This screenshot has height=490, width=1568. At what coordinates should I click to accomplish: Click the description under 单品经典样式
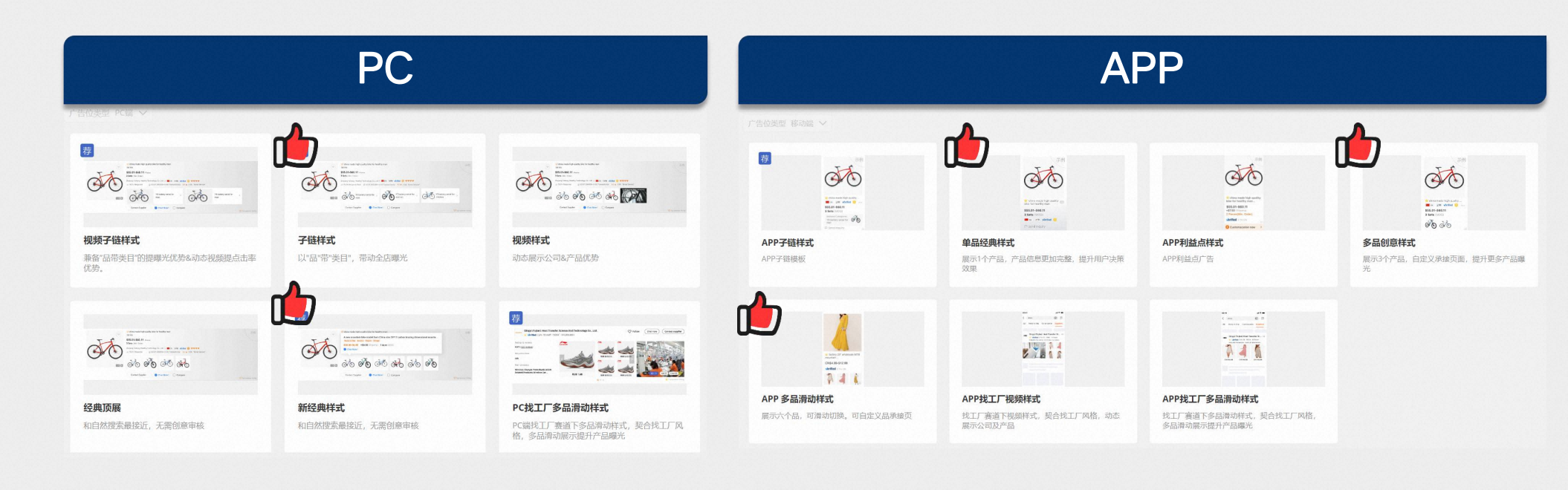click(x=1043, y=264)
